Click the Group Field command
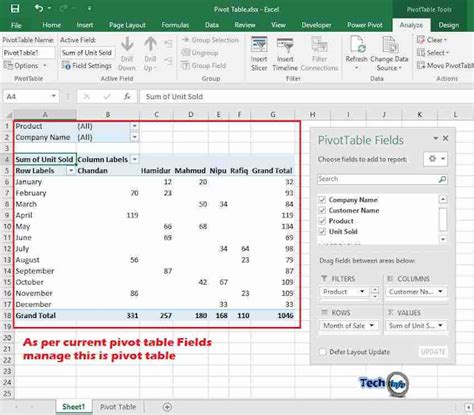Screen dimensions: 474x415 coord(204,66)
